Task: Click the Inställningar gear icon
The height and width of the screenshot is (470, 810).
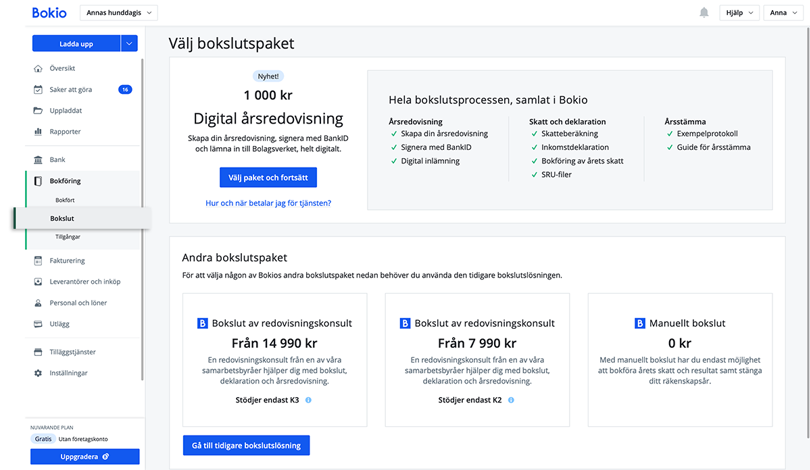Action: coord(38,373)
